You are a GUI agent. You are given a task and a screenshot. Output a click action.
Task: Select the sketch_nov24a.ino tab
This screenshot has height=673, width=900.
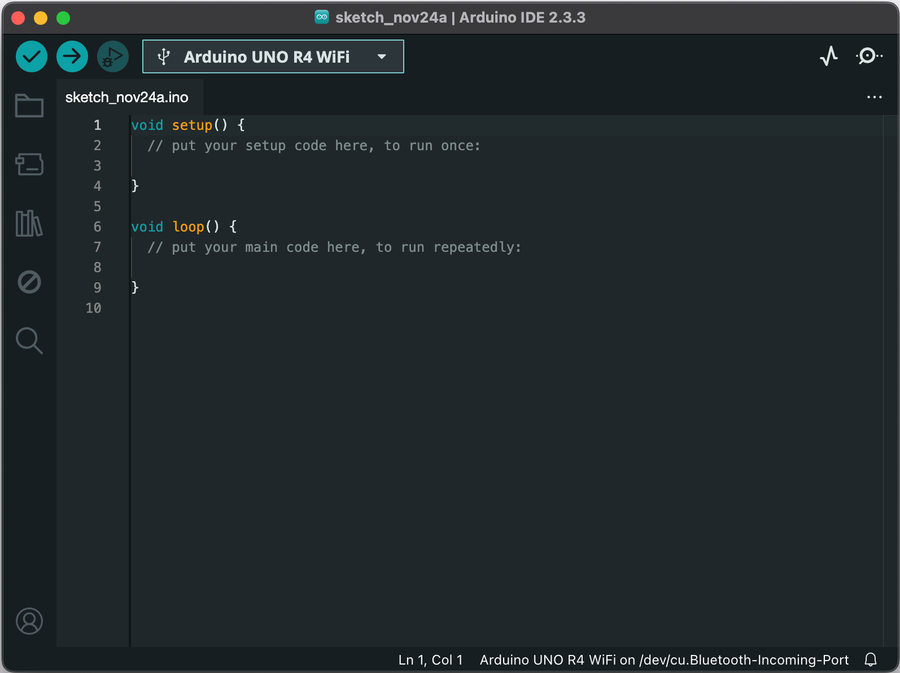(126, 97)
